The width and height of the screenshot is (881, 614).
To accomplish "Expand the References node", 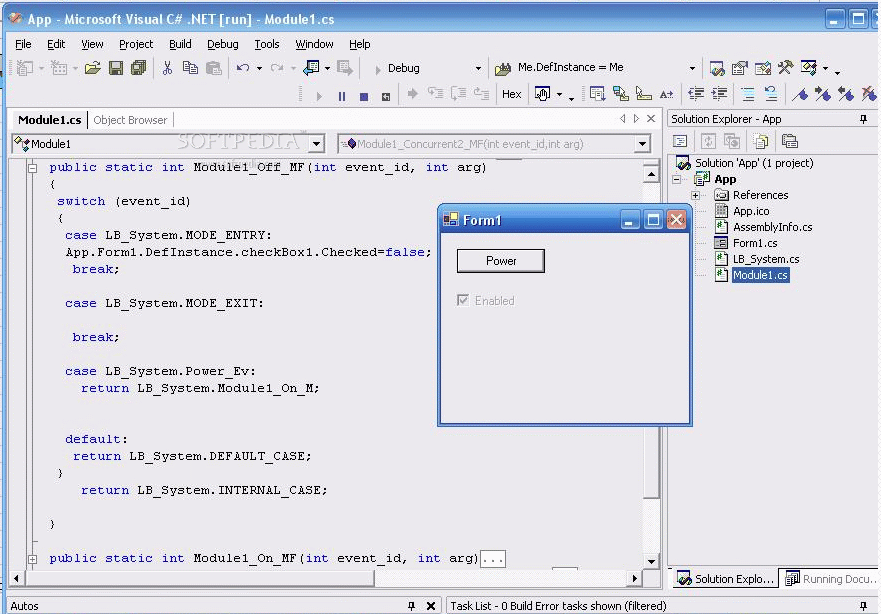I will pyautogui.click(x=696, y=195).
